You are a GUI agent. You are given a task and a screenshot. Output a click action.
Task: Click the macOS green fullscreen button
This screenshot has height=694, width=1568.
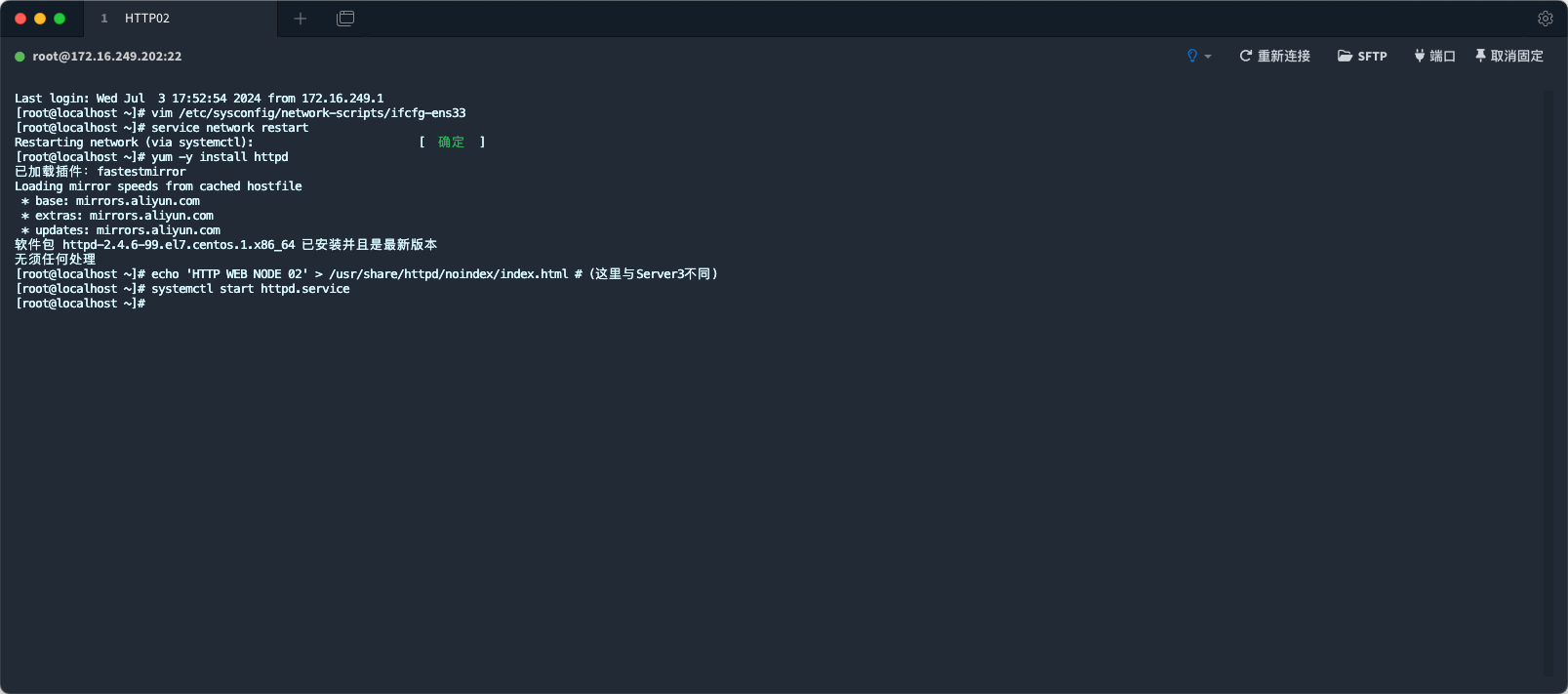coord(60,19)
